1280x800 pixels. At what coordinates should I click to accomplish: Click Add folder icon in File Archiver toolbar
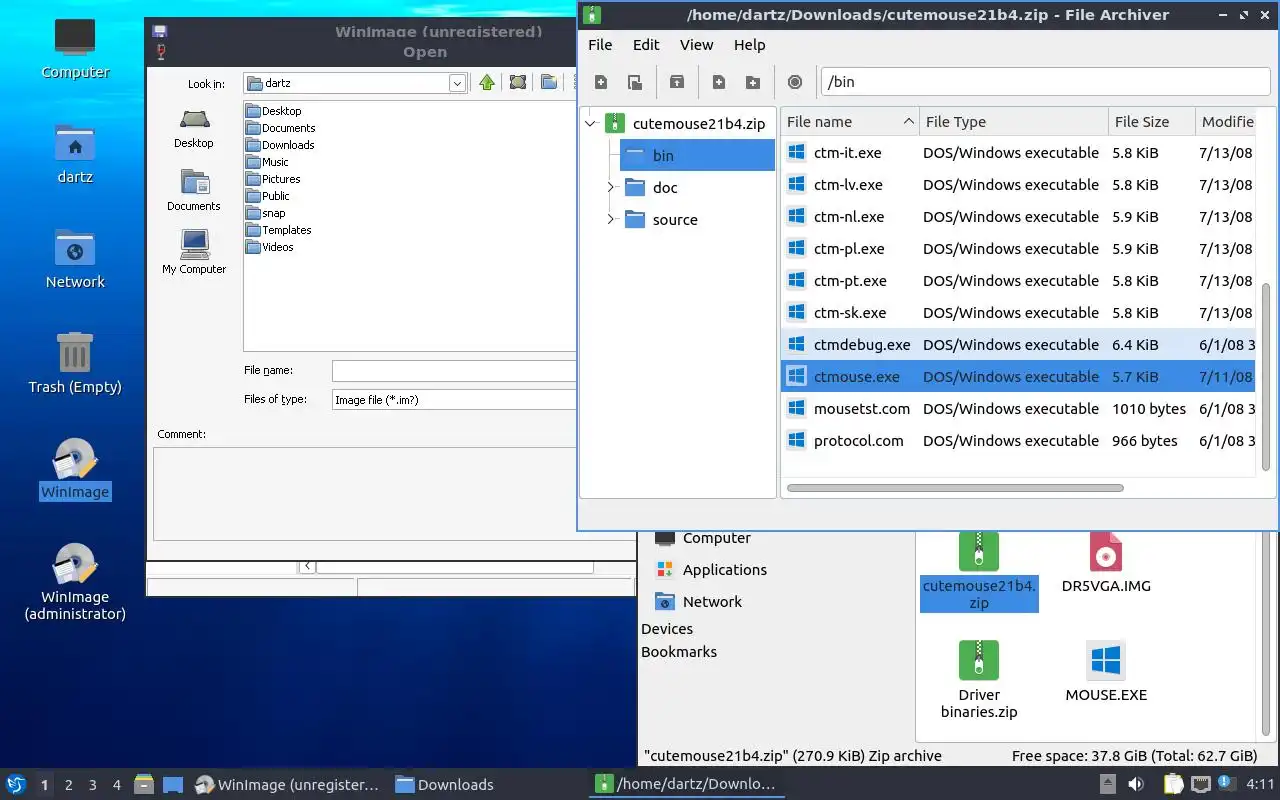[753, 82]
